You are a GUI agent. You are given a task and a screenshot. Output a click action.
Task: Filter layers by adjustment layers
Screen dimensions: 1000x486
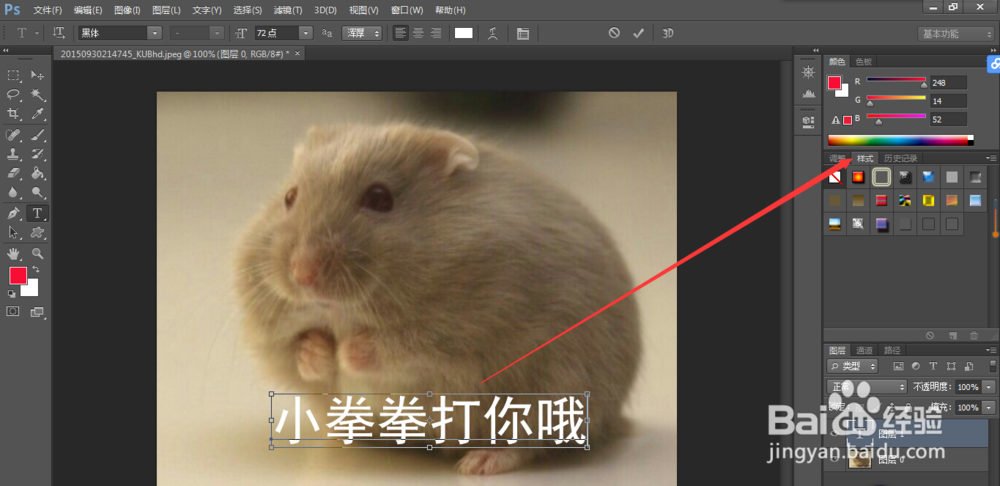click(916, 366)
